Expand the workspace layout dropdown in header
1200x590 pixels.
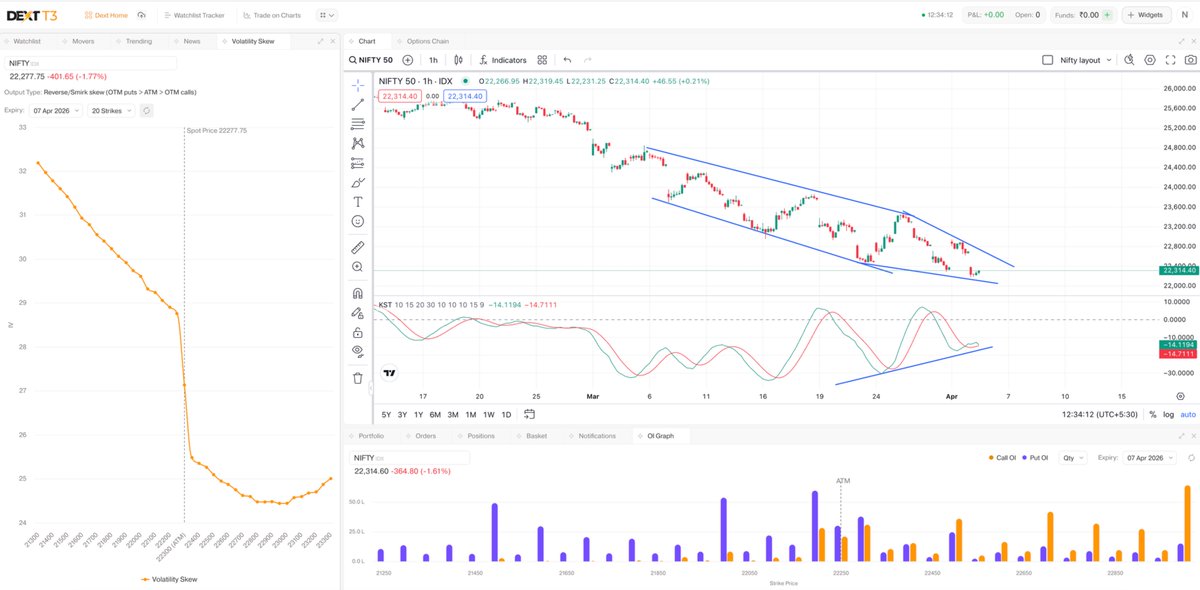coord(327,15)
